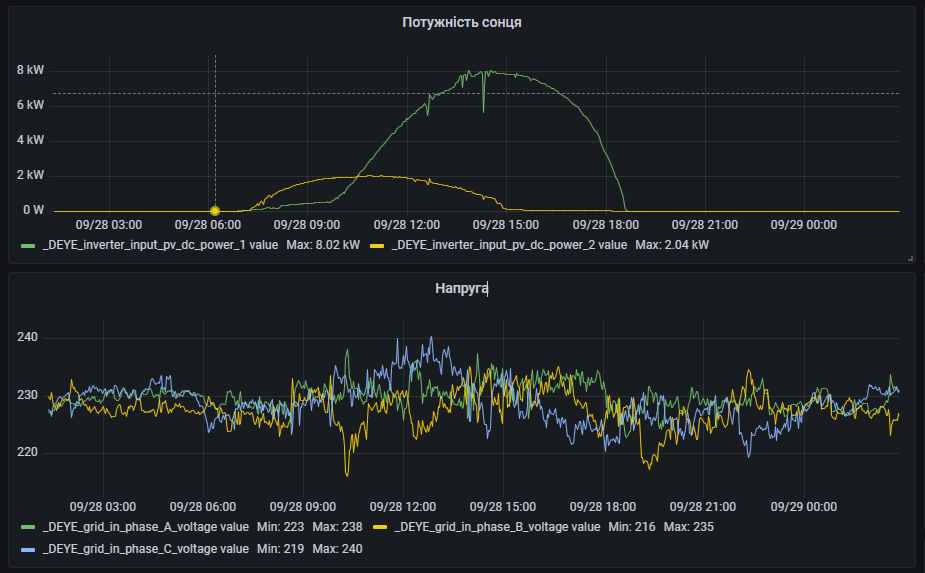Click green color icon of phase_A voltage
This screenshot has height=573, width=925.
click(x=28, y=526)
